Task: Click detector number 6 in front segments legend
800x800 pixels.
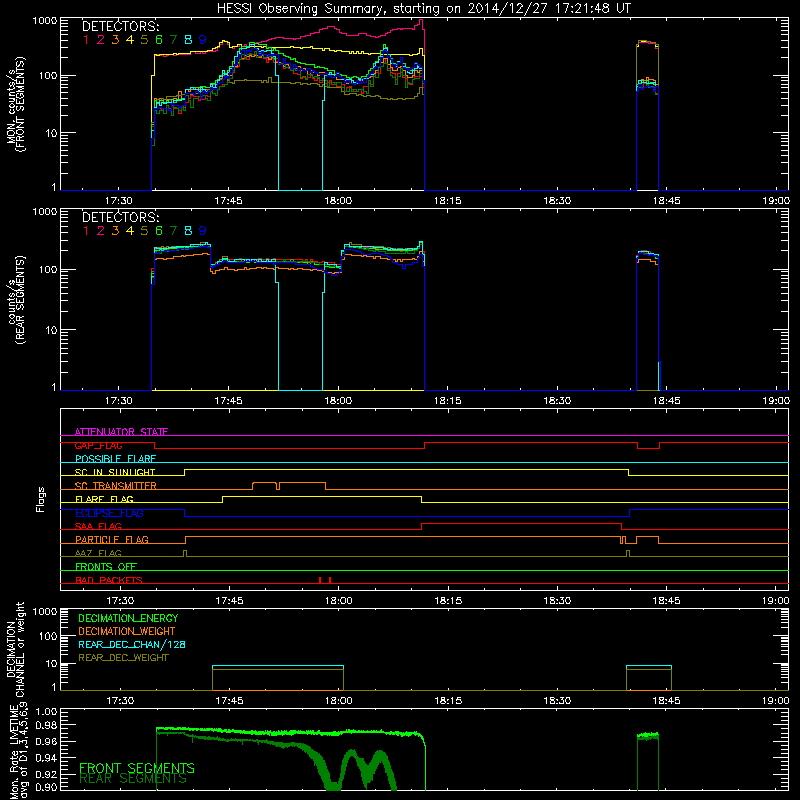Action: tap(159, 39)
